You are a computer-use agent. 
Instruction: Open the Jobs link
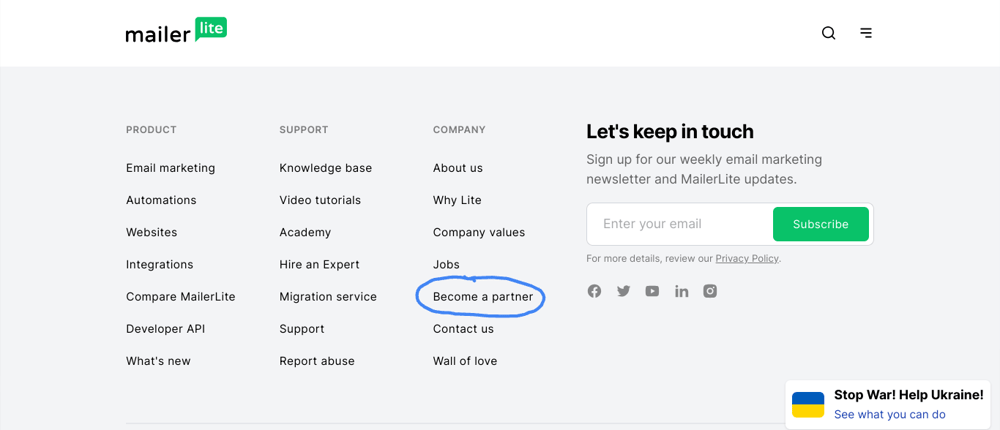(x=446, y=265)
